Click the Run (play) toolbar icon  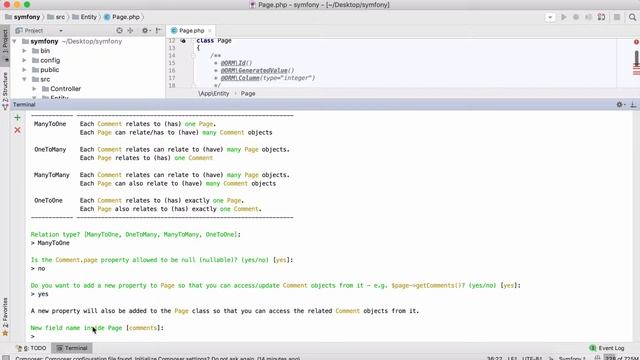pyautogui.click(x=564, y=17)
